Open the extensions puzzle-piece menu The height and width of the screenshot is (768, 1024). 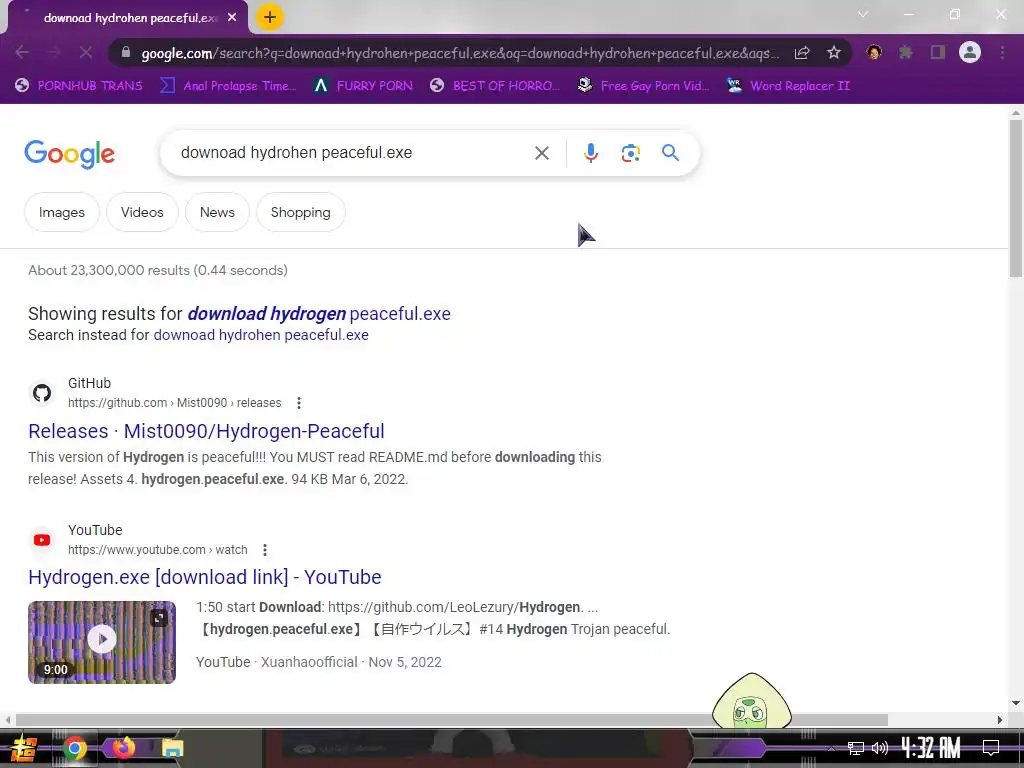[x=905, y=52]
